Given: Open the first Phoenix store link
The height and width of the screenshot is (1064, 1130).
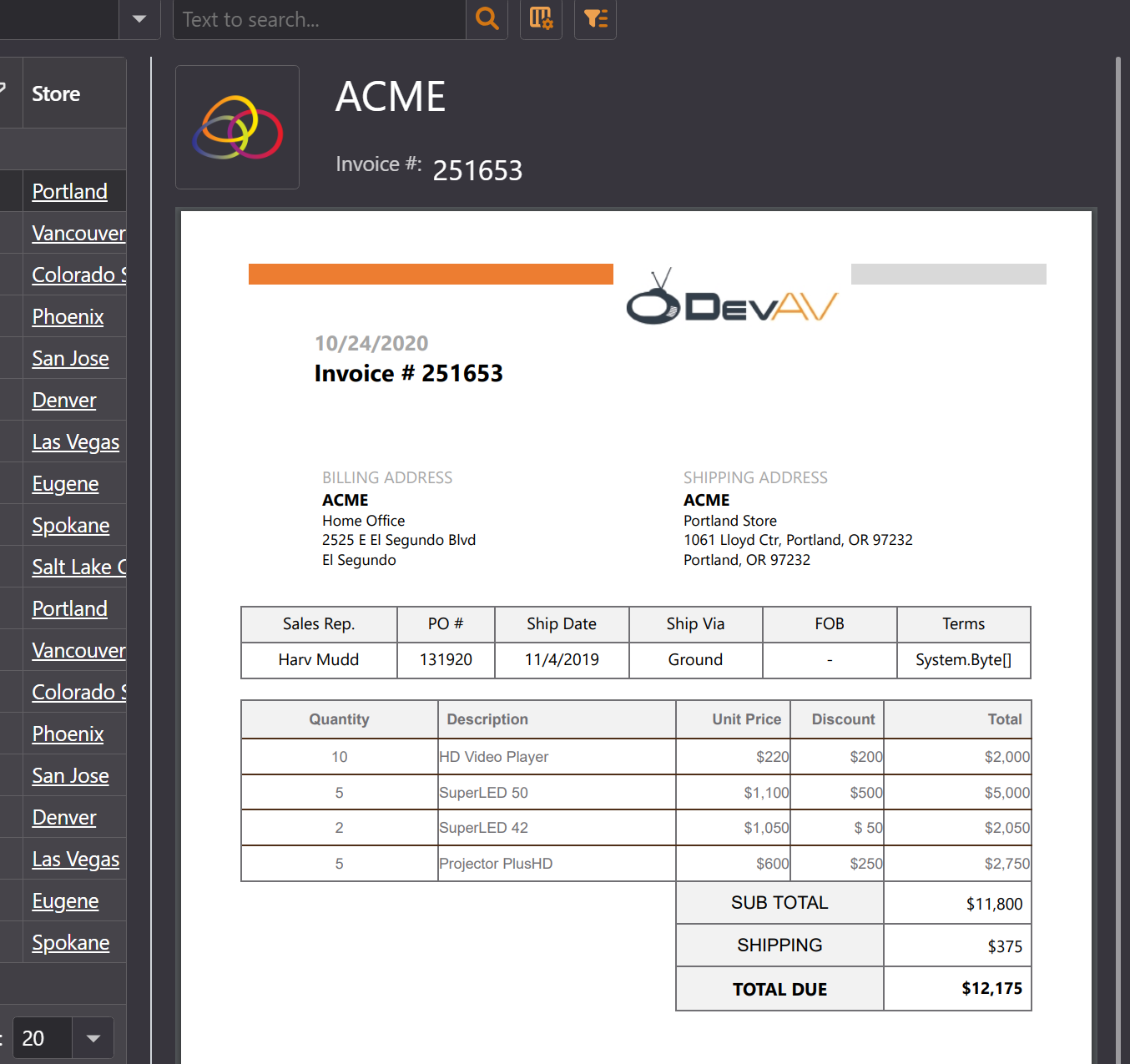Looking at the screenshot, I should [x=68, y=316].
